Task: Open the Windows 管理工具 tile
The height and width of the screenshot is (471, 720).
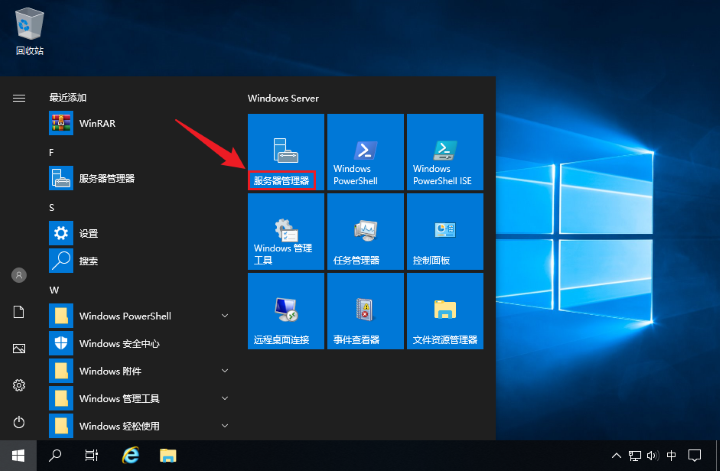Action: (x=286, y=231)
